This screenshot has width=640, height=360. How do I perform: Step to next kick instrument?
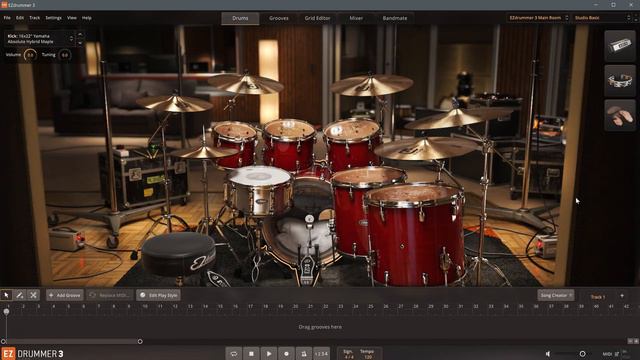[x=80, y=42]
